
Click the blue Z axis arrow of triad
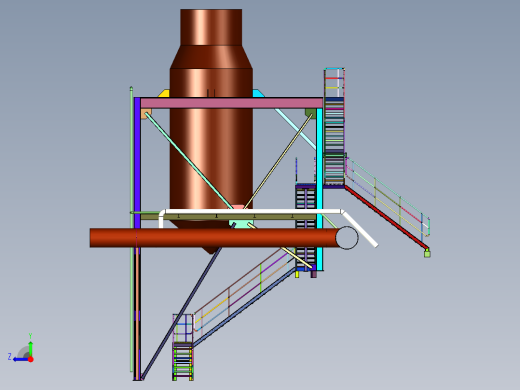pos(20,359)
